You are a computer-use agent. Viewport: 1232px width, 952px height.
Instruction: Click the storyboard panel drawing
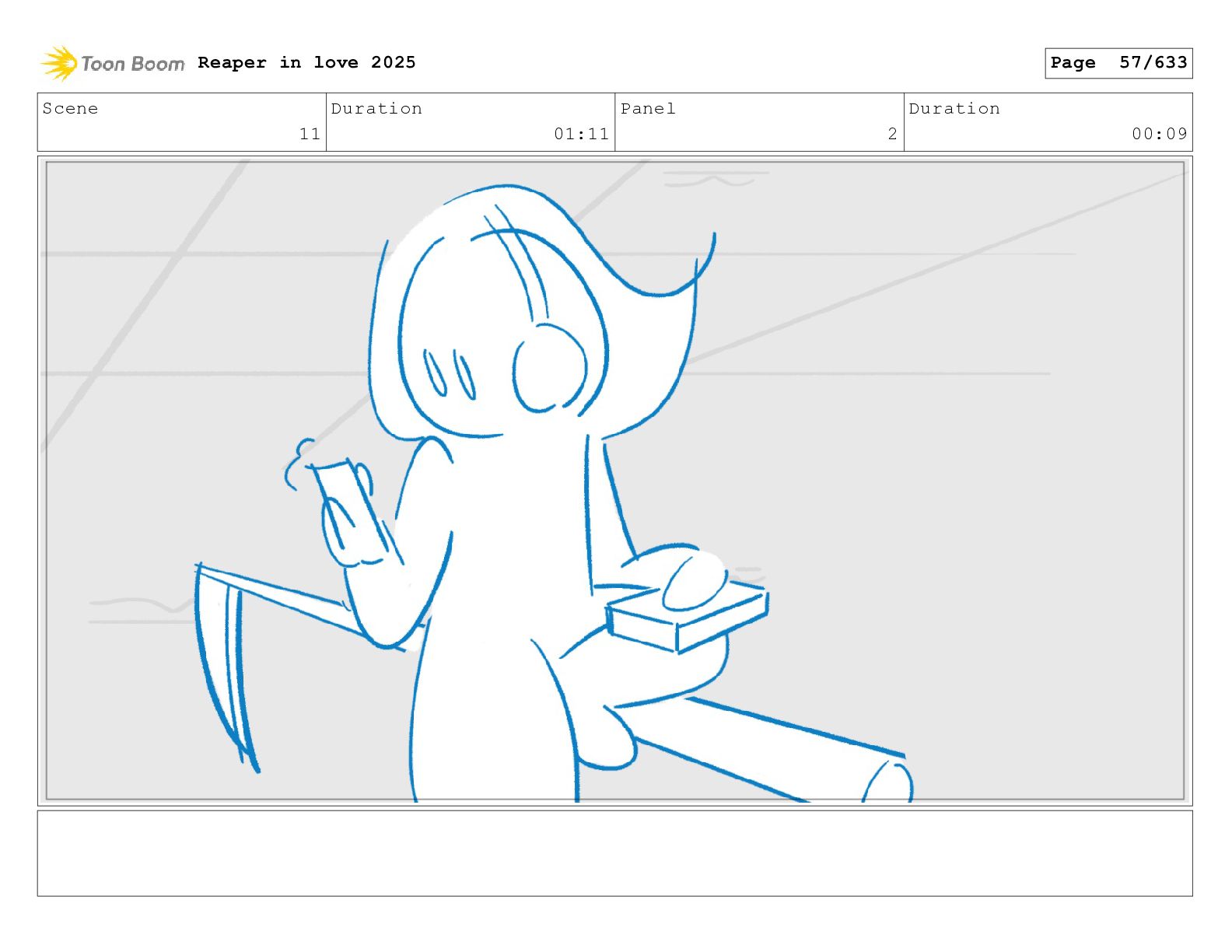(x=614, y=481)
